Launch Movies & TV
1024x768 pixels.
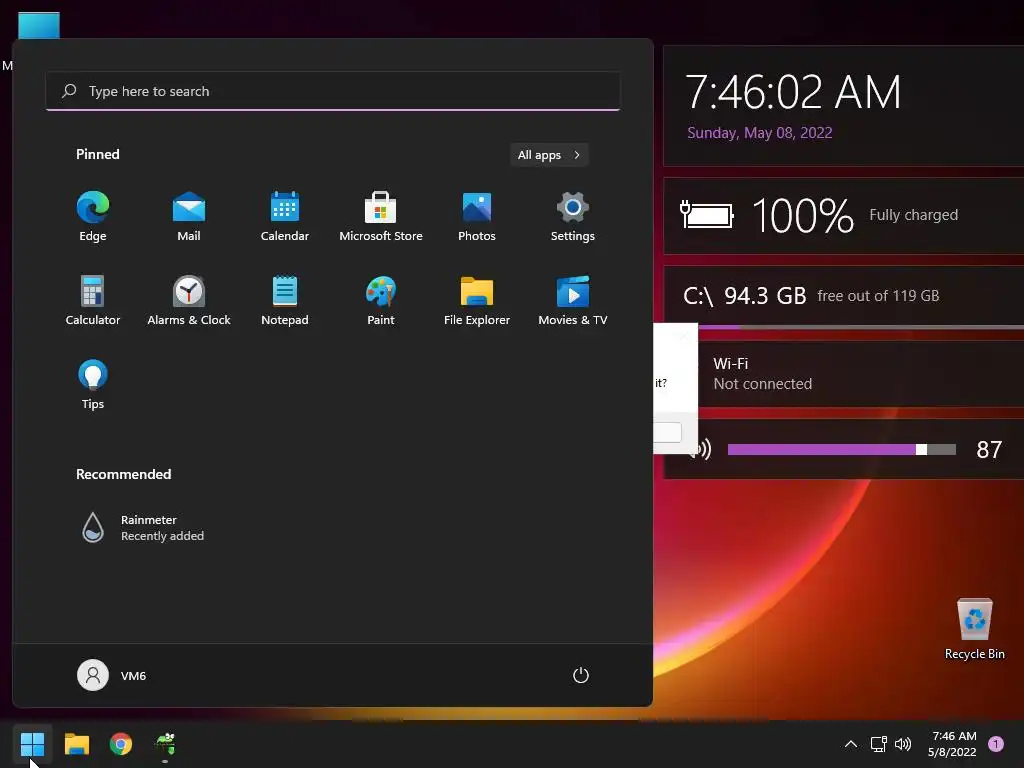[x=573, y=300]
